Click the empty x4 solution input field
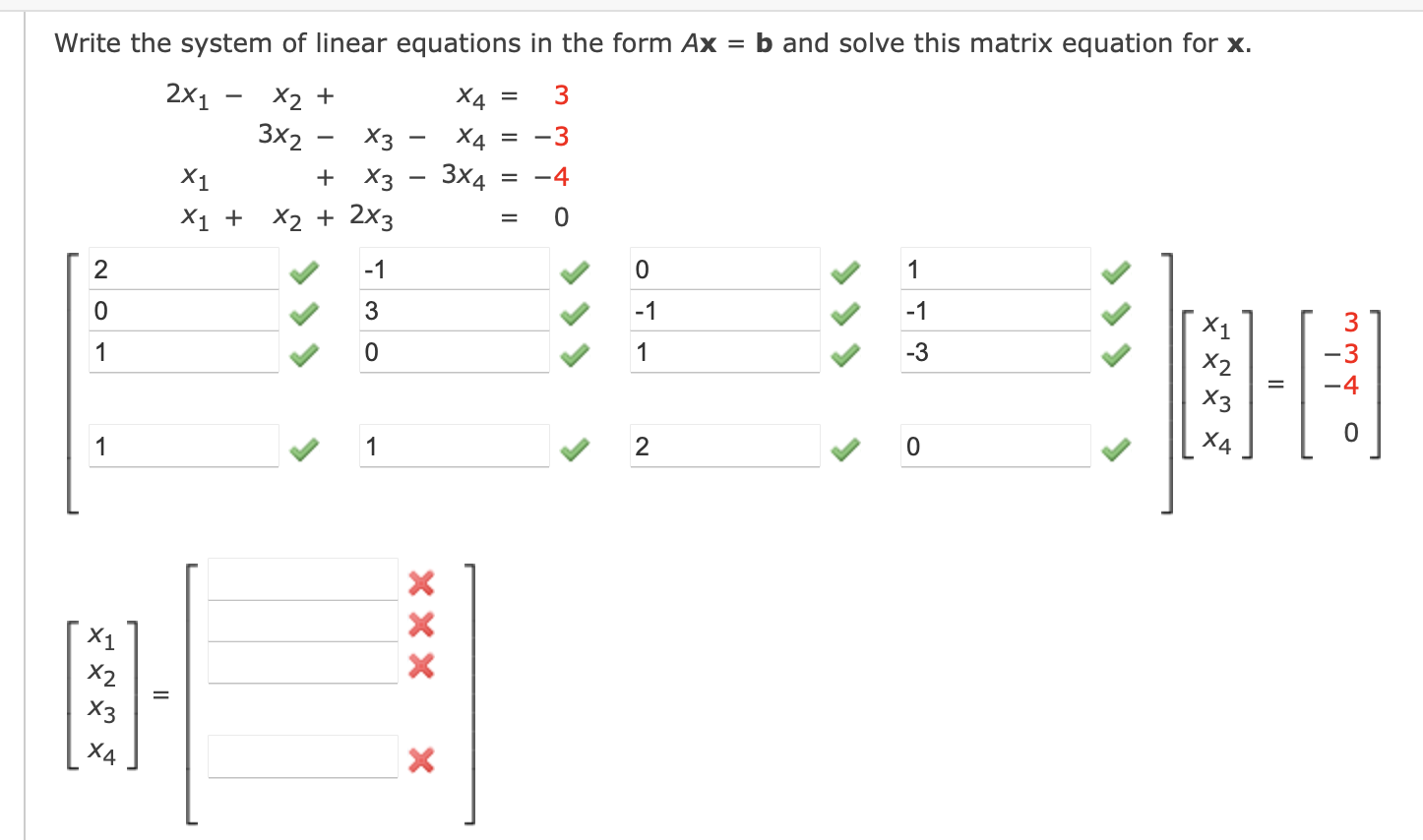Screen dimensions: 1423x840 [x=303, y=756]
